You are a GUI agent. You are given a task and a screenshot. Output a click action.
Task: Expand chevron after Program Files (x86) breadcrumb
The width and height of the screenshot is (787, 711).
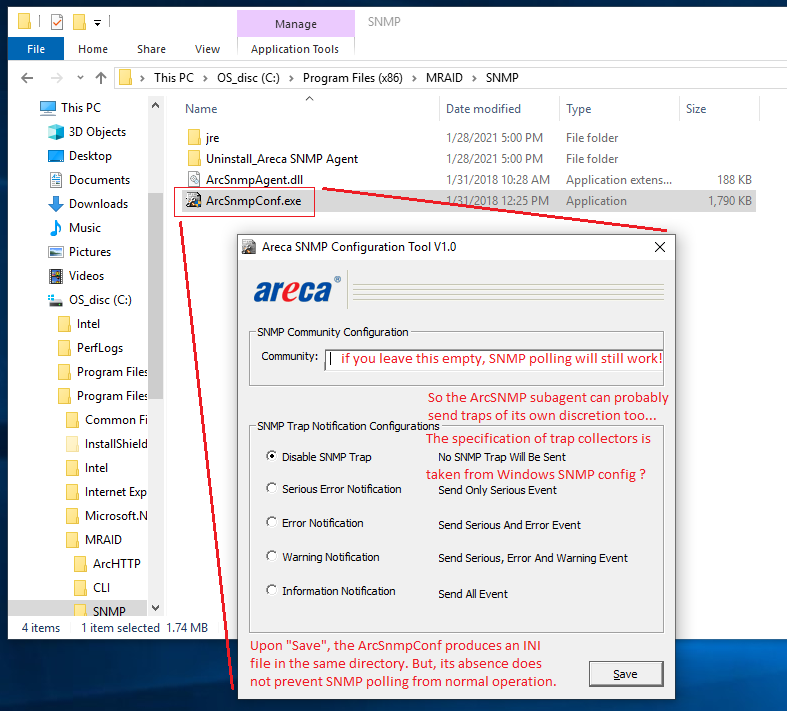[414, 78]
